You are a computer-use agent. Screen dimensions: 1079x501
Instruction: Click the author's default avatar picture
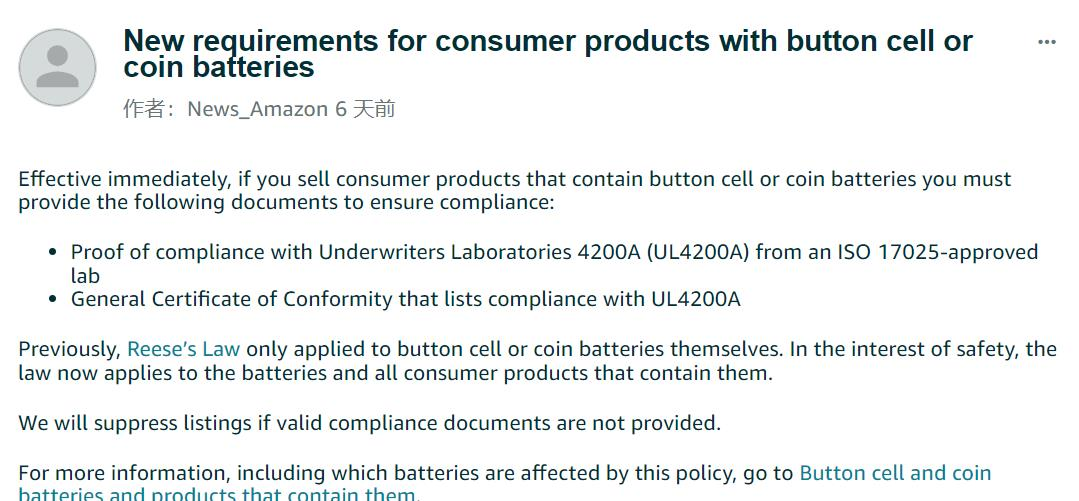tap(57, 67)
